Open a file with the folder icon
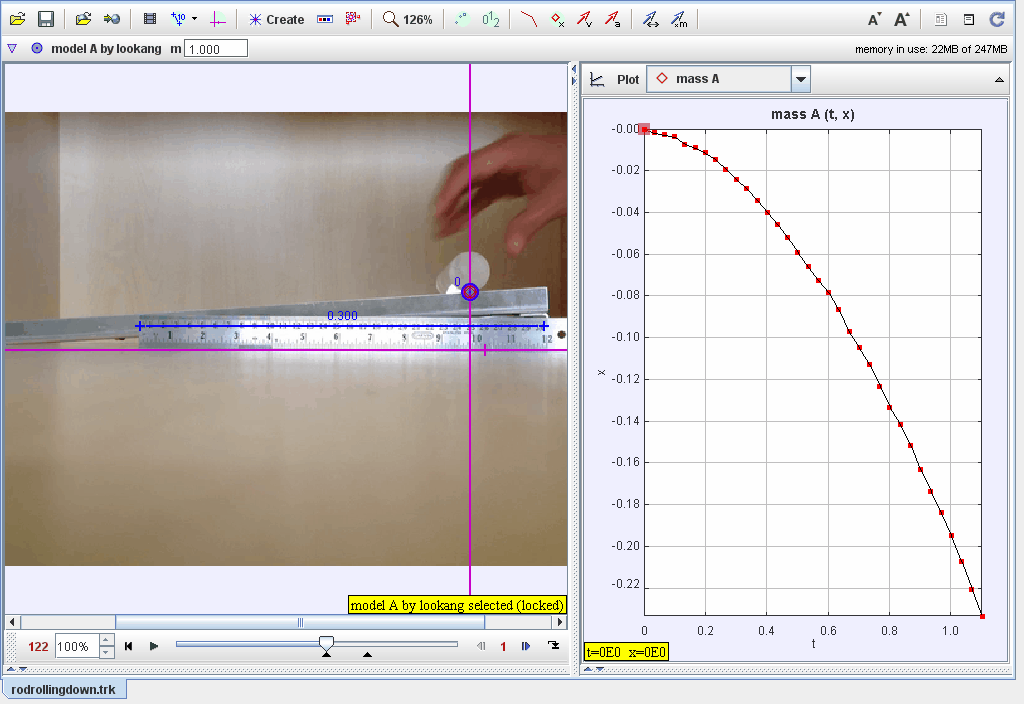This screenshot has height=704, width=1024. coord(18,20)
